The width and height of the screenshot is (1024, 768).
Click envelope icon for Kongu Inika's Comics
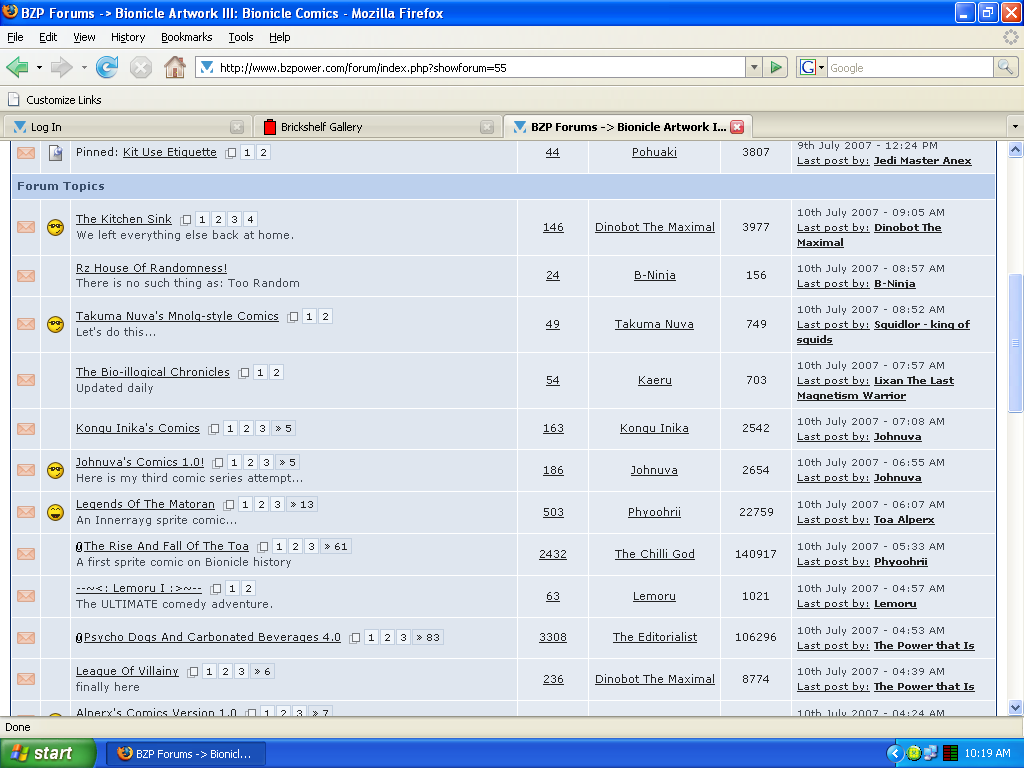(x=26, y=429)
